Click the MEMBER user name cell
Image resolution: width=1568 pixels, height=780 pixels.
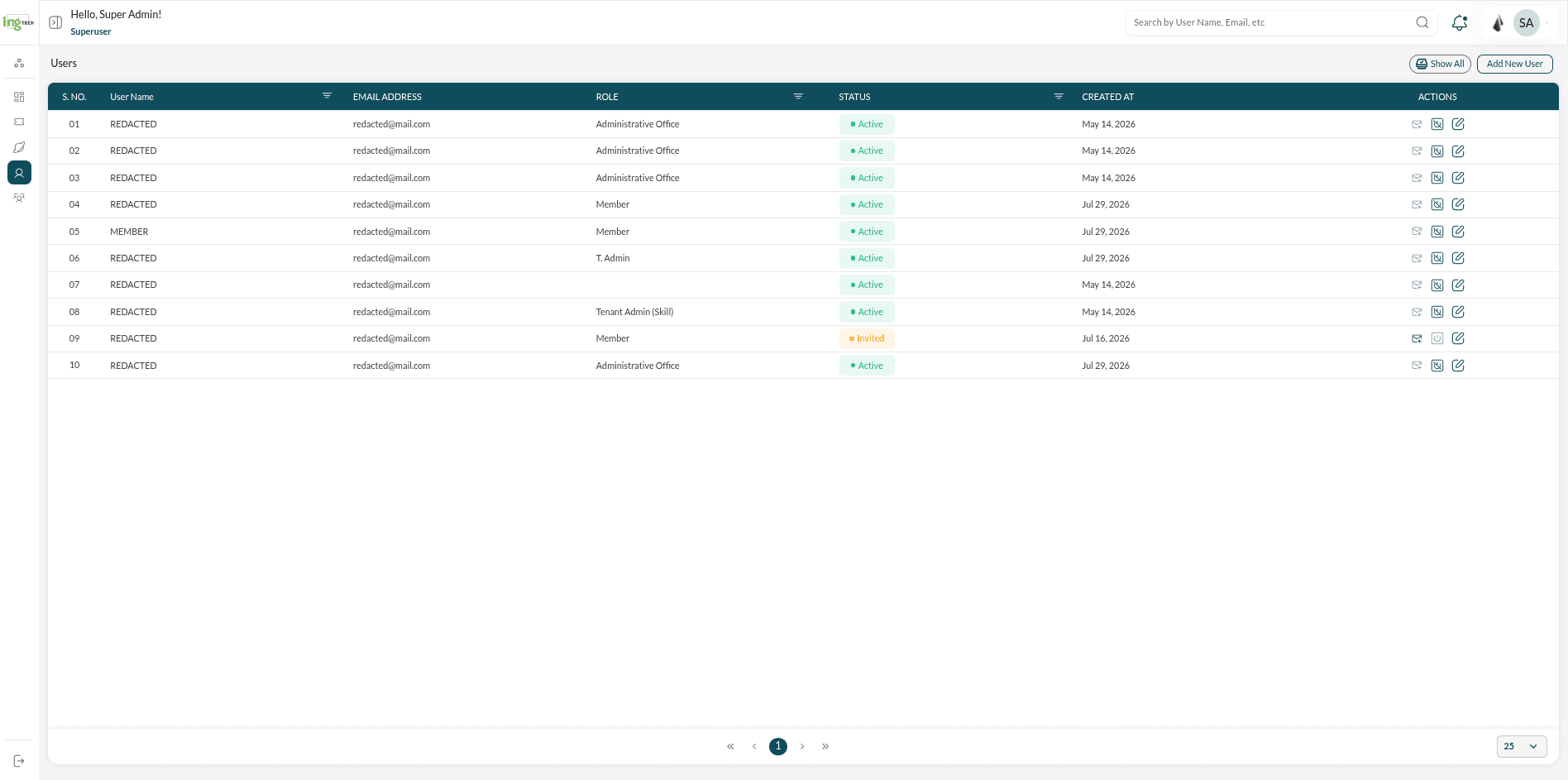[129, 232]
